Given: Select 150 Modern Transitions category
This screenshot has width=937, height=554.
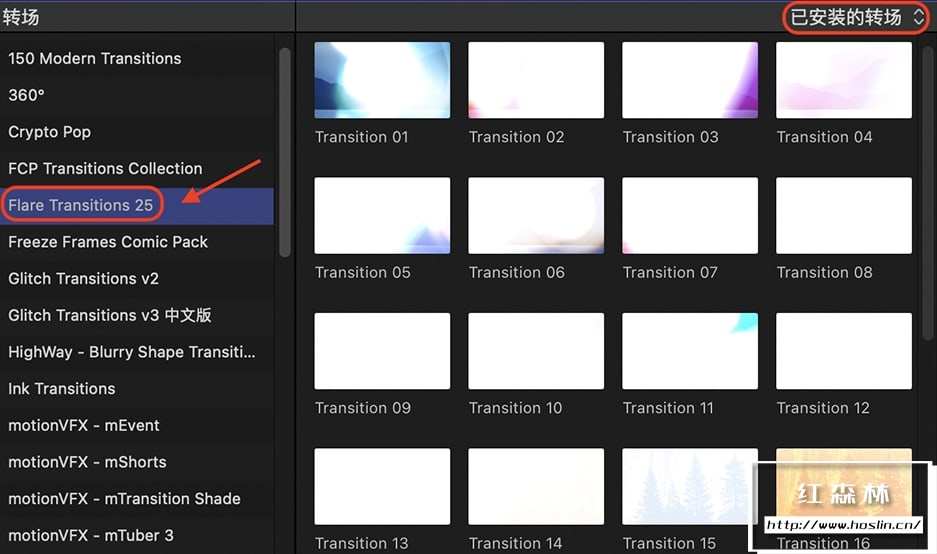Looking at the screenshot, I should point(137,59).
